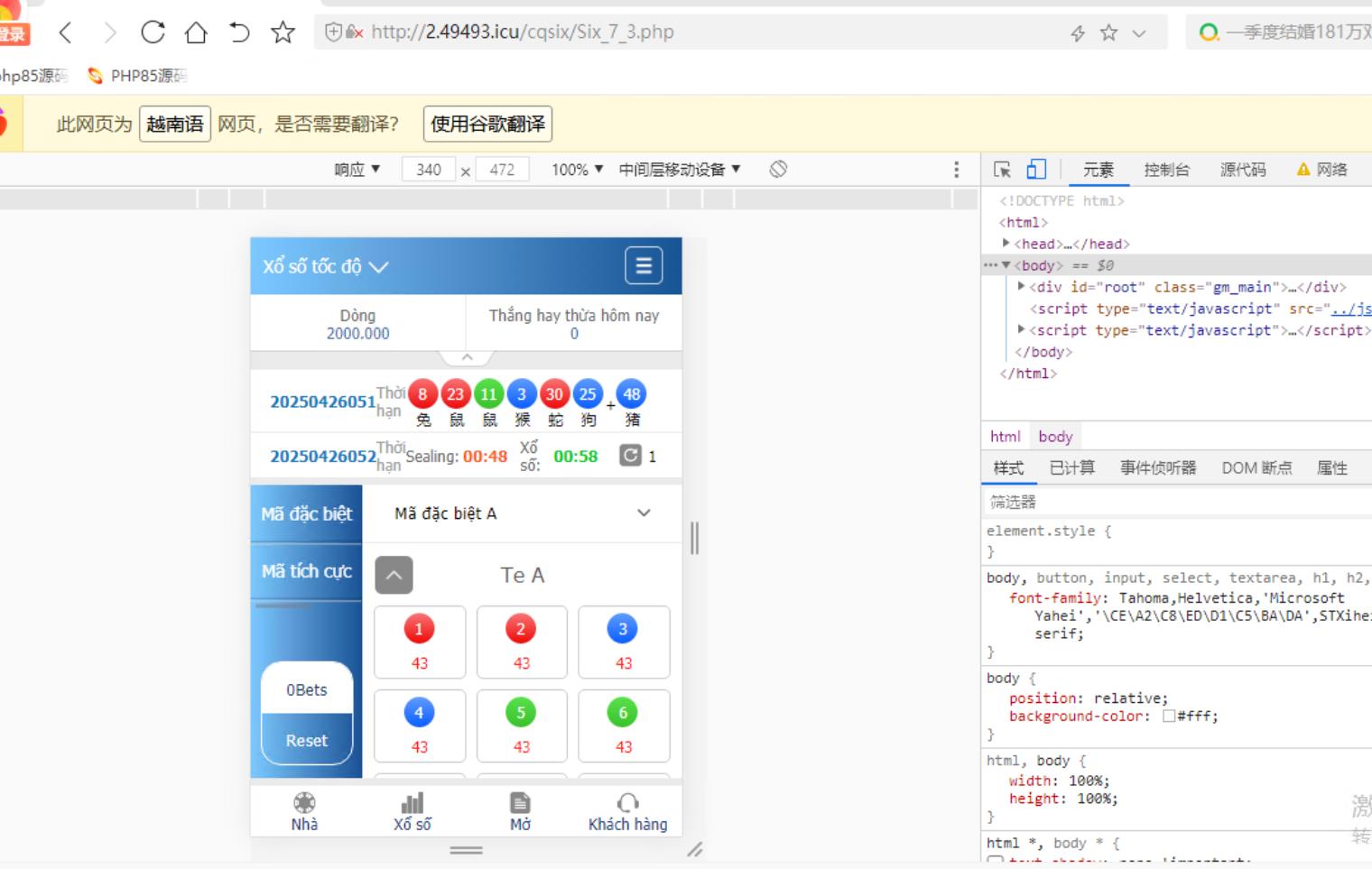Toggle the background-color white swatch

(1169, 716)
